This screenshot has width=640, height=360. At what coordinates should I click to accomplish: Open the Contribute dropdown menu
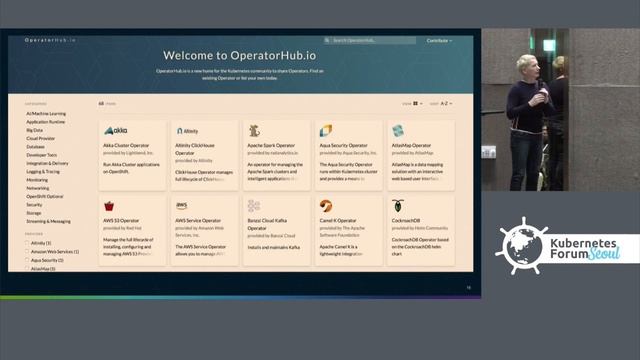tap(439, 40)
